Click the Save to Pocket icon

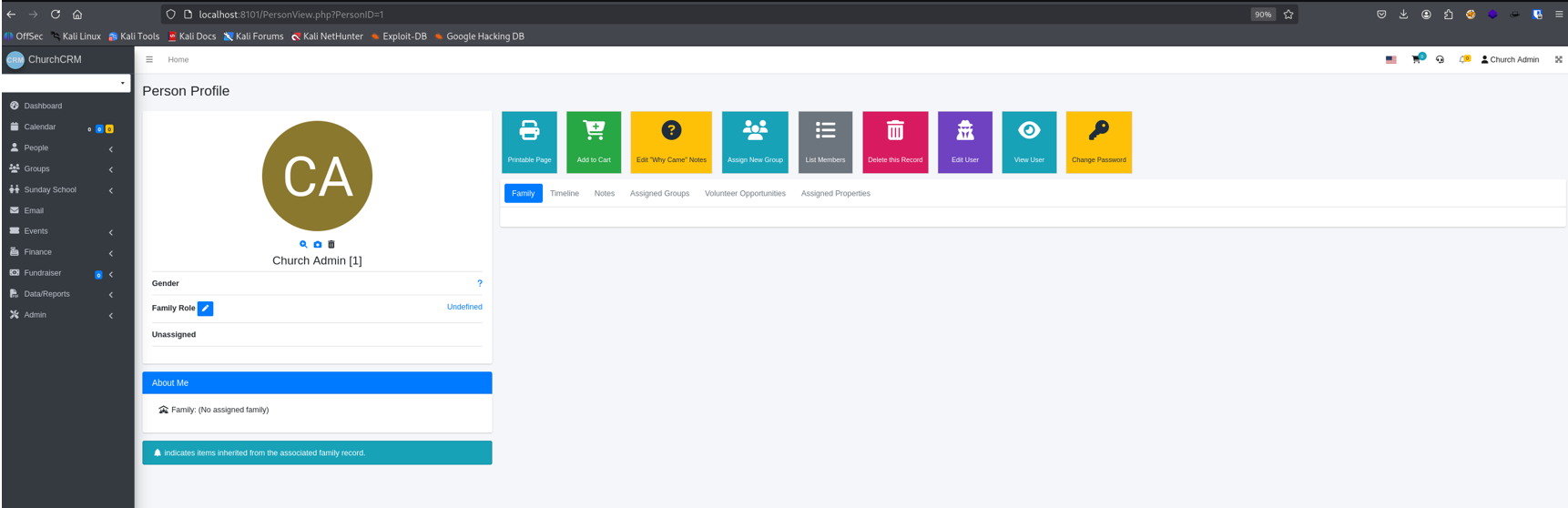point(1381,15)
